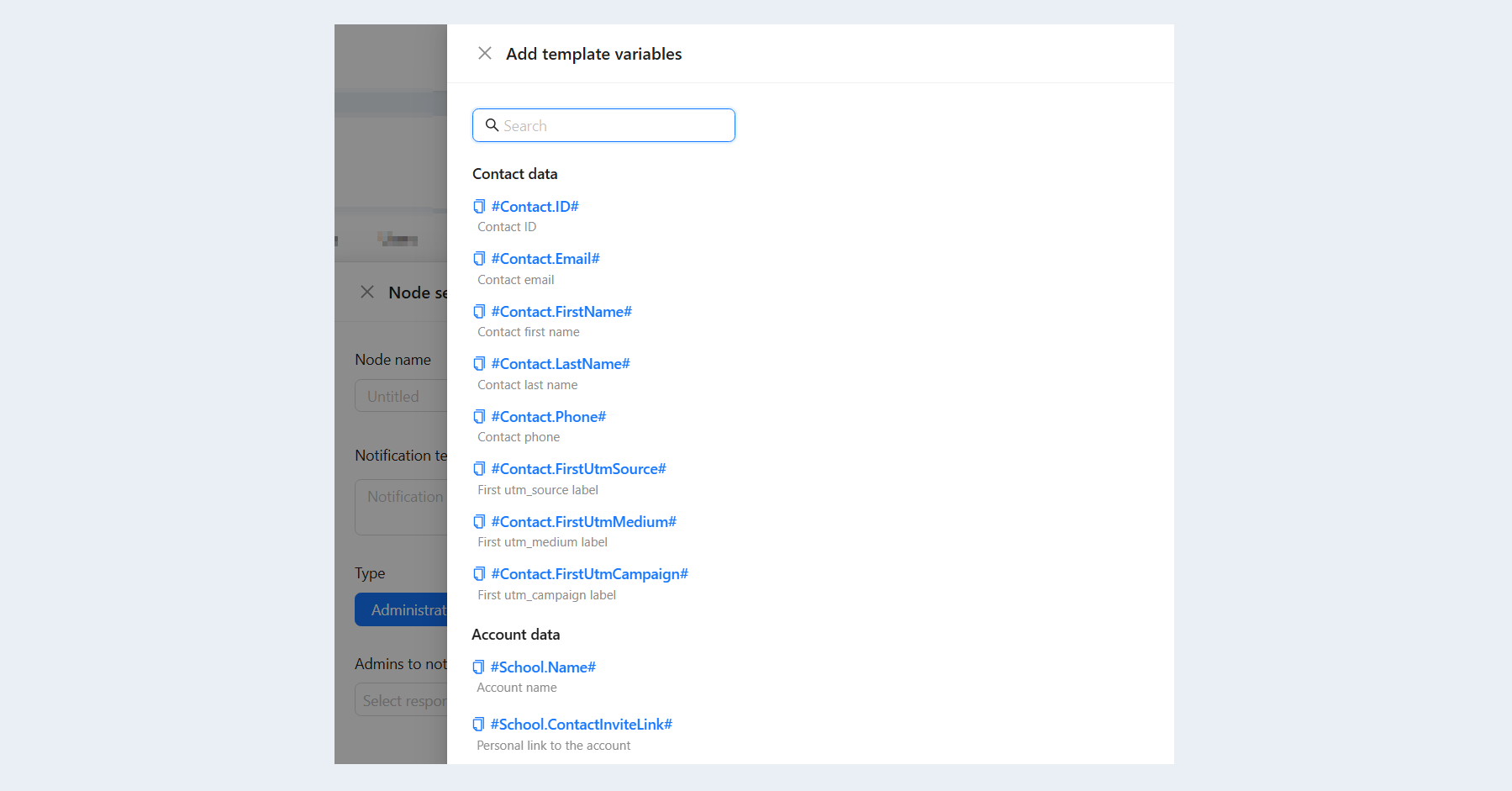Viewport: 1512px width, 791px height.
Task: Click the 'First utm_campaign label' description
Action: pos(547,595)
